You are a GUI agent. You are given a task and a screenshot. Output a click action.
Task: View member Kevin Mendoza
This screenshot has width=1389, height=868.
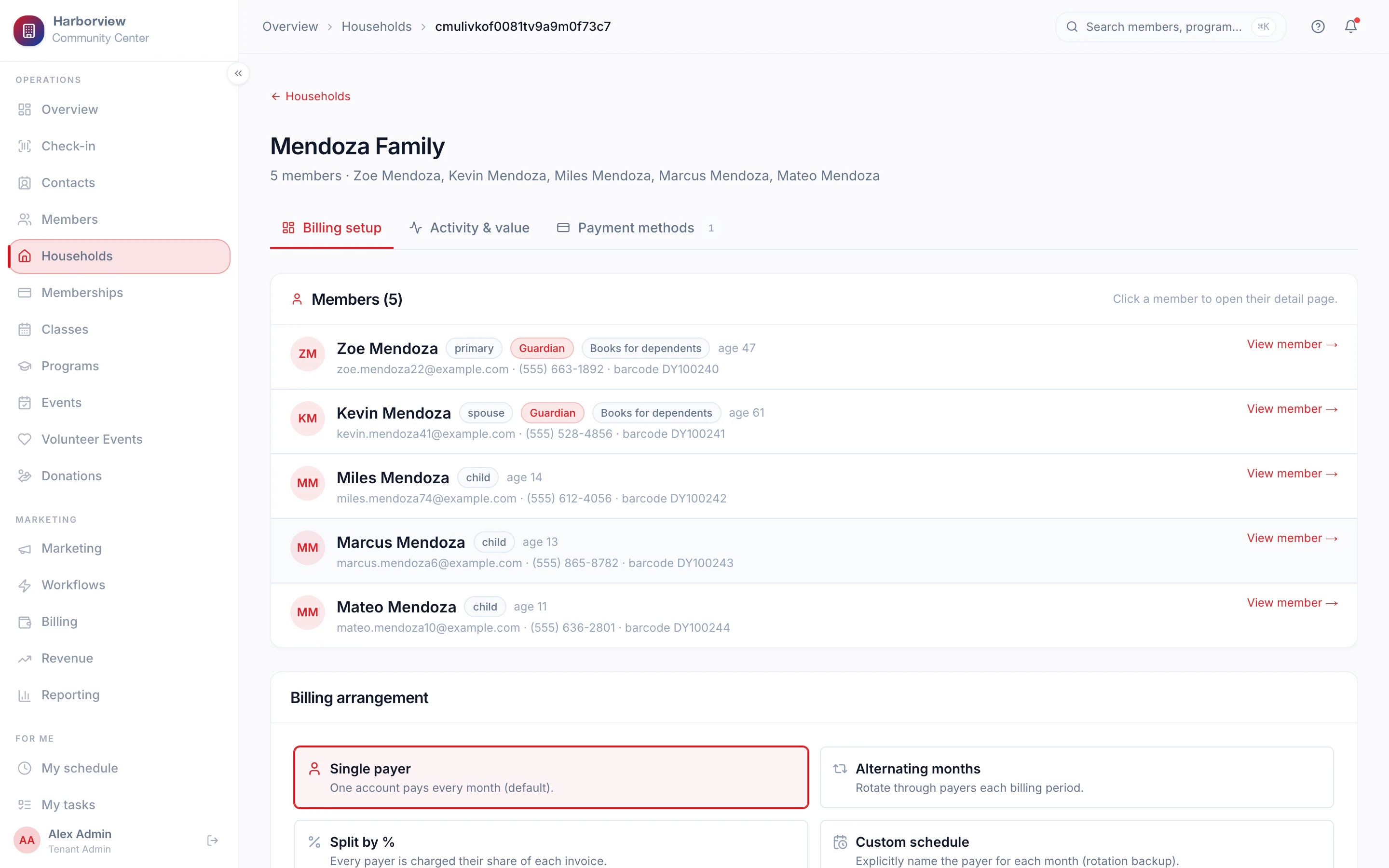pyautogui.click(x=1292, y=409)
